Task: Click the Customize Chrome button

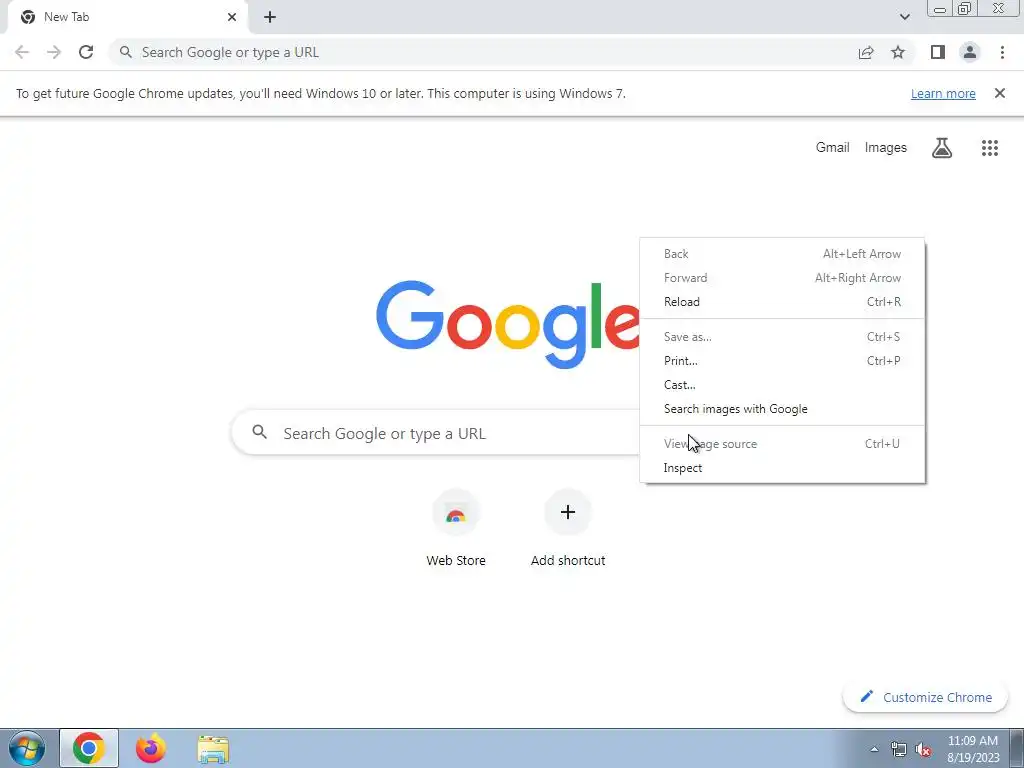Action: (926, 697)
